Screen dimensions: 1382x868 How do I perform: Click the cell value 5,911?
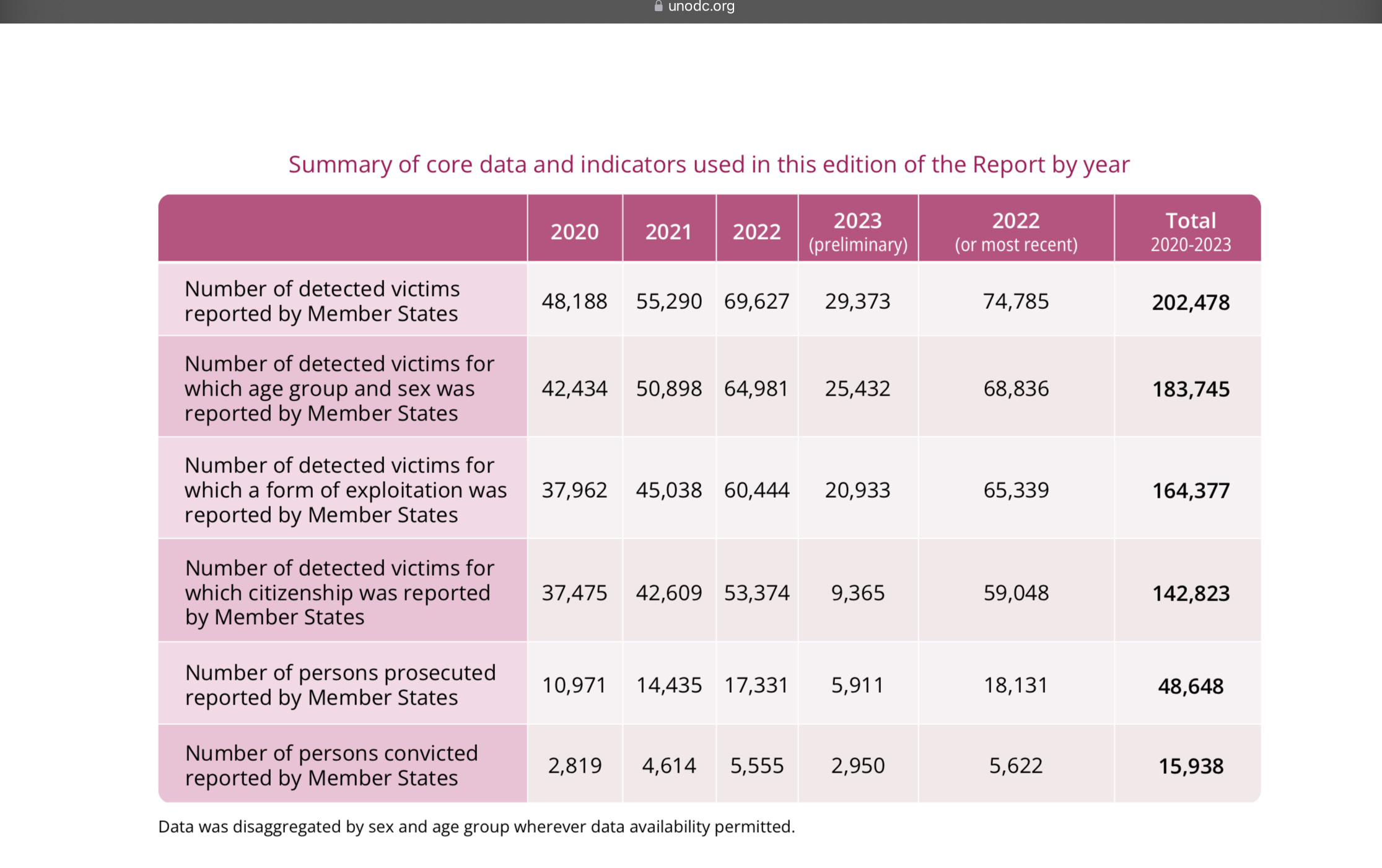click(x=858, y=685)
